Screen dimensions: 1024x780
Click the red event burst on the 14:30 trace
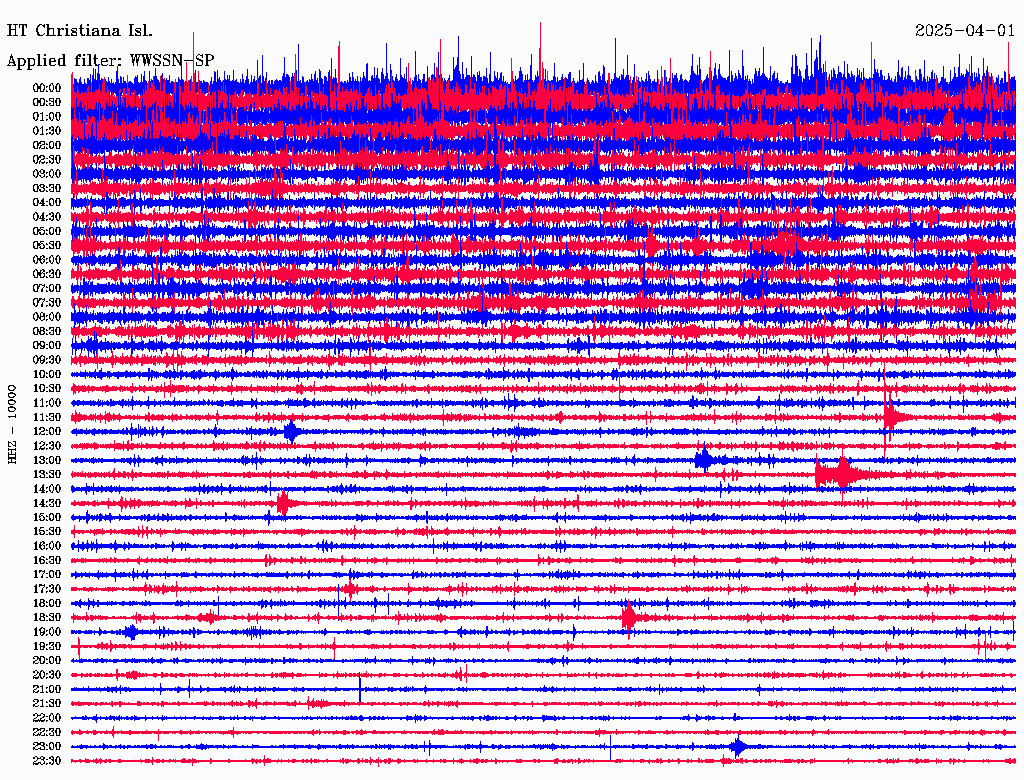pos(283,503)
